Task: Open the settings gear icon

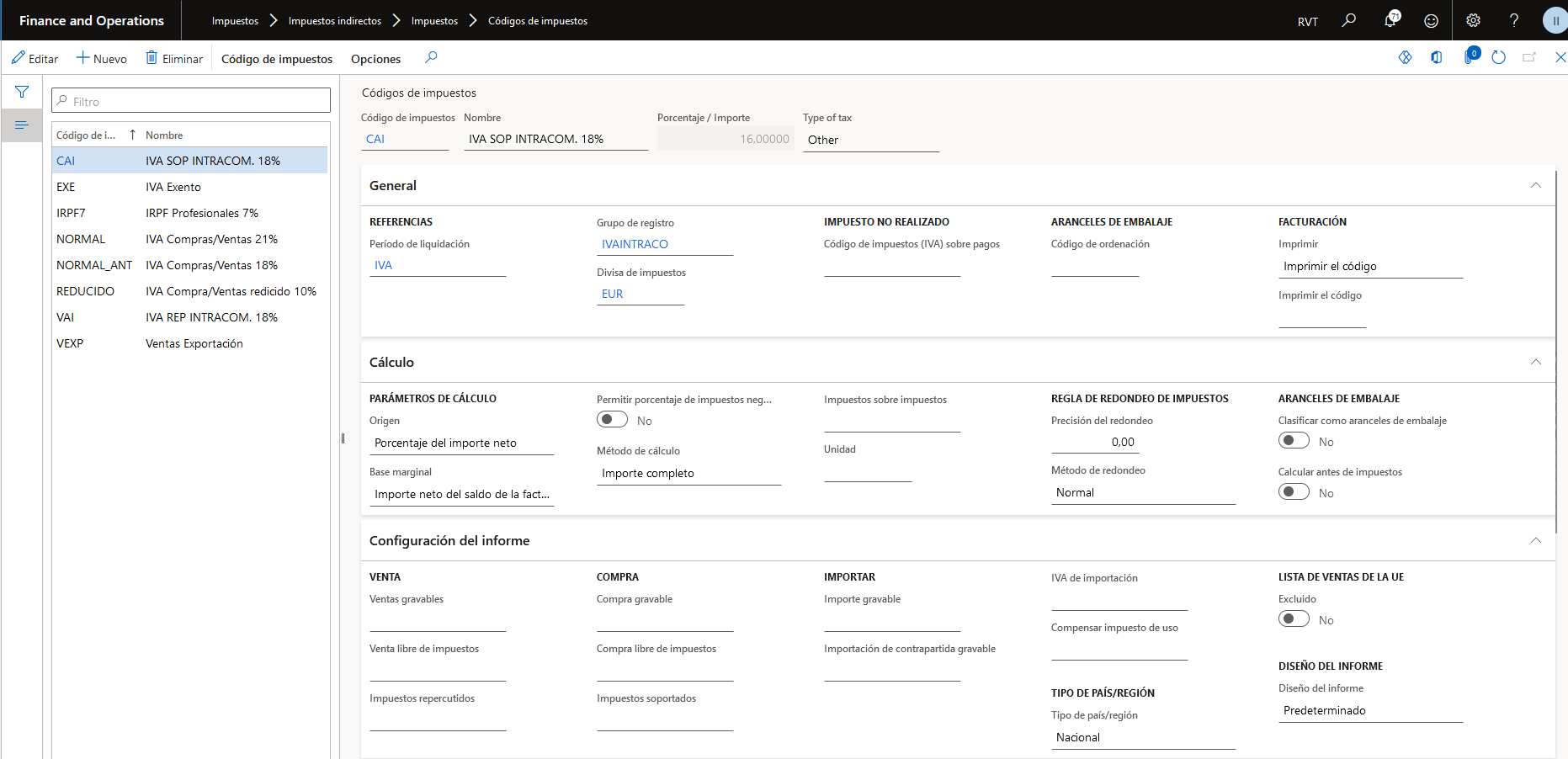Action: tap(1473, 20)
